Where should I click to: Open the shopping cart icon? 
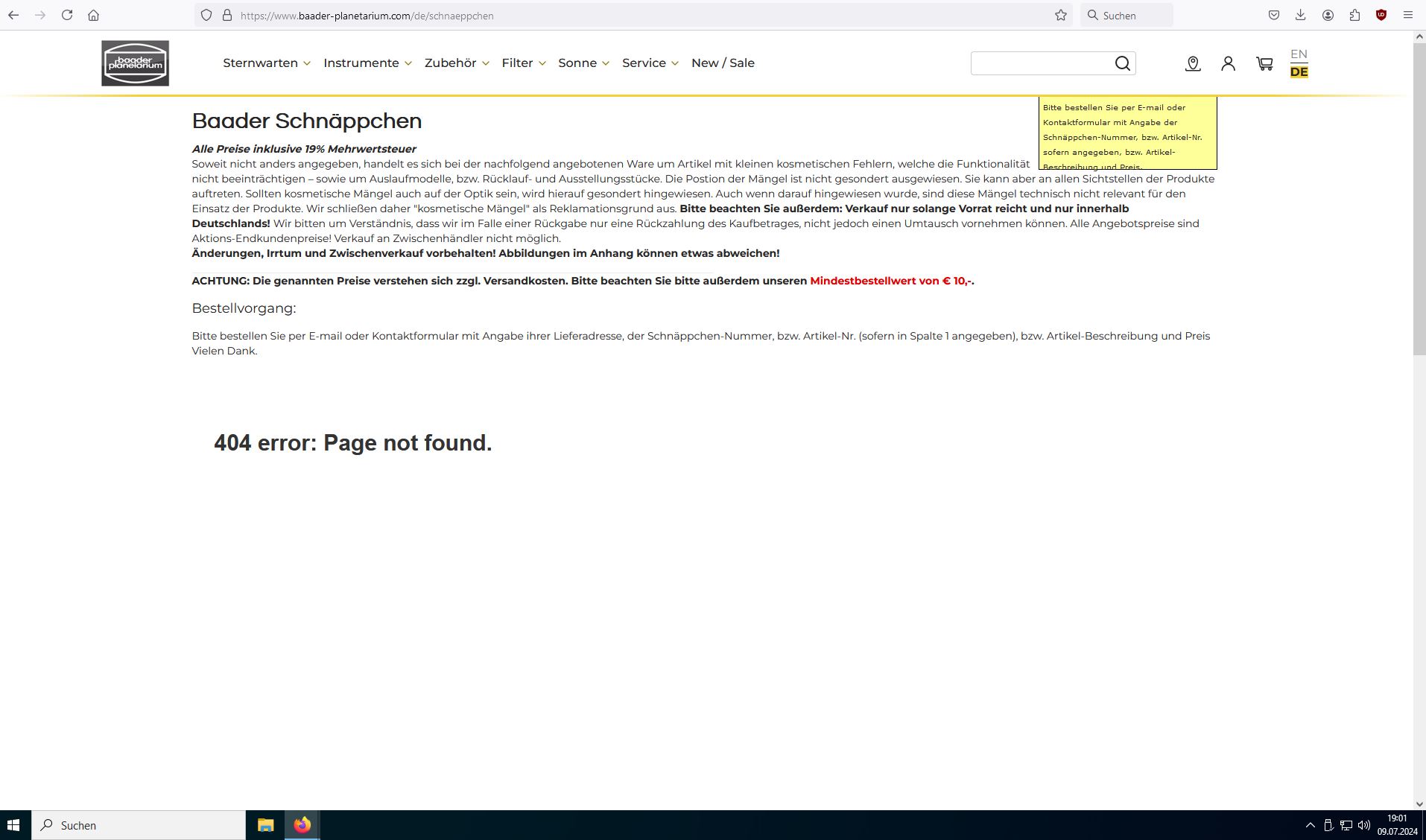(1264, 64)
